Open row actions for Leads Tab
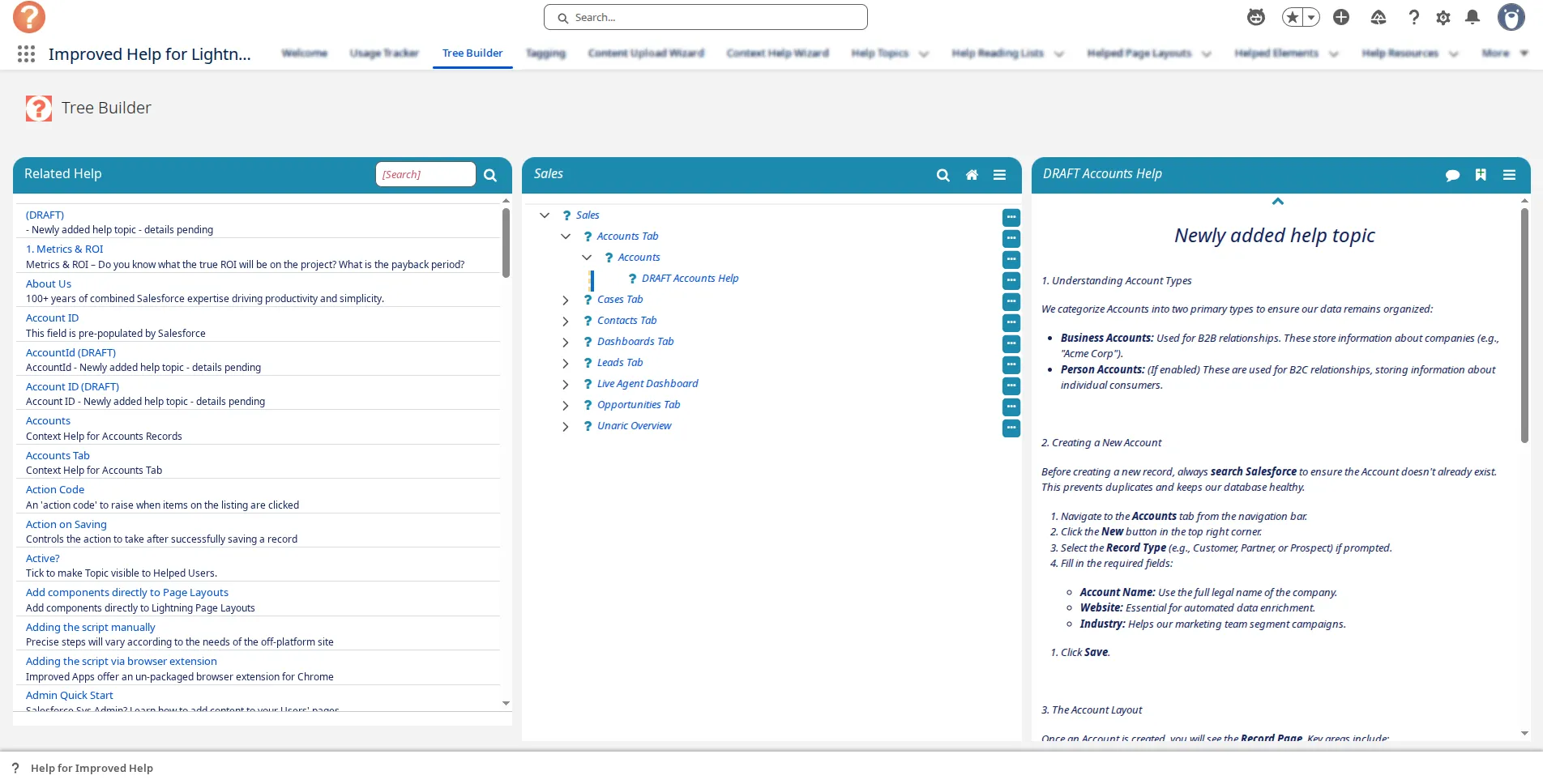Viewport: 1543px width, 784px height. [x=1011, y=364]
